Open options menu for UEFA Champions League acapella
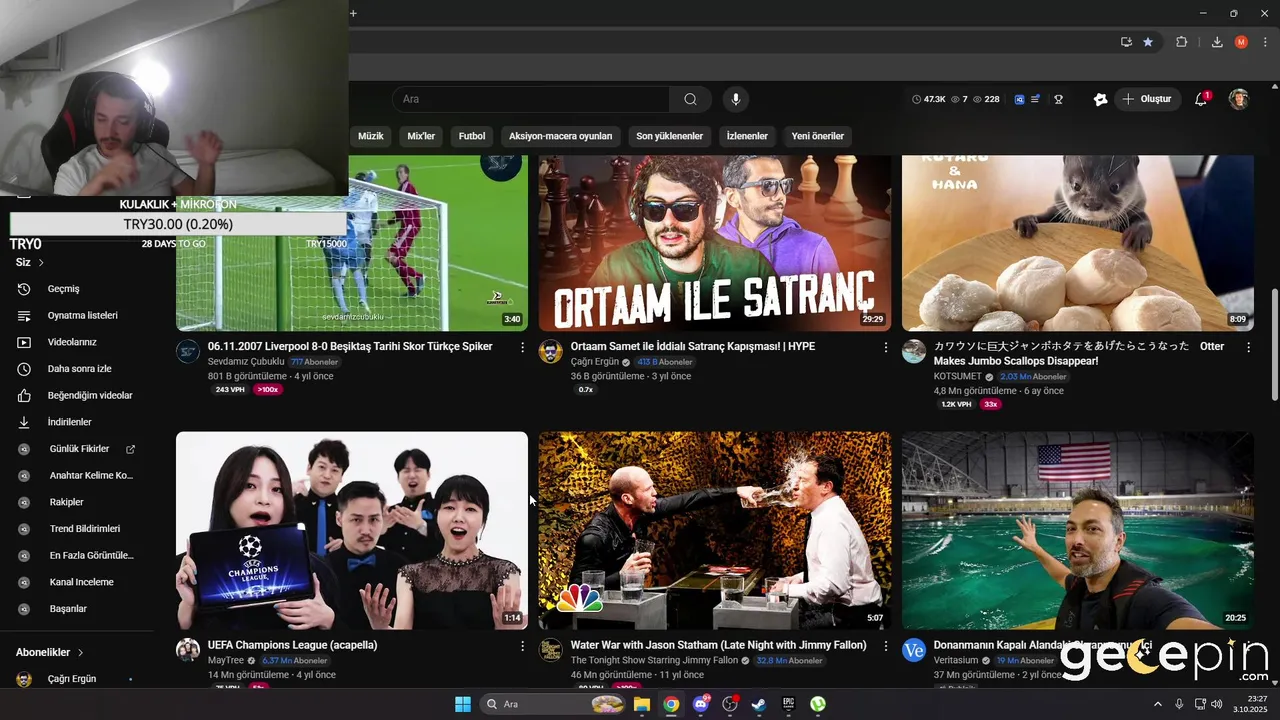This screenshot has height=720, width=1280. point(522,646)
